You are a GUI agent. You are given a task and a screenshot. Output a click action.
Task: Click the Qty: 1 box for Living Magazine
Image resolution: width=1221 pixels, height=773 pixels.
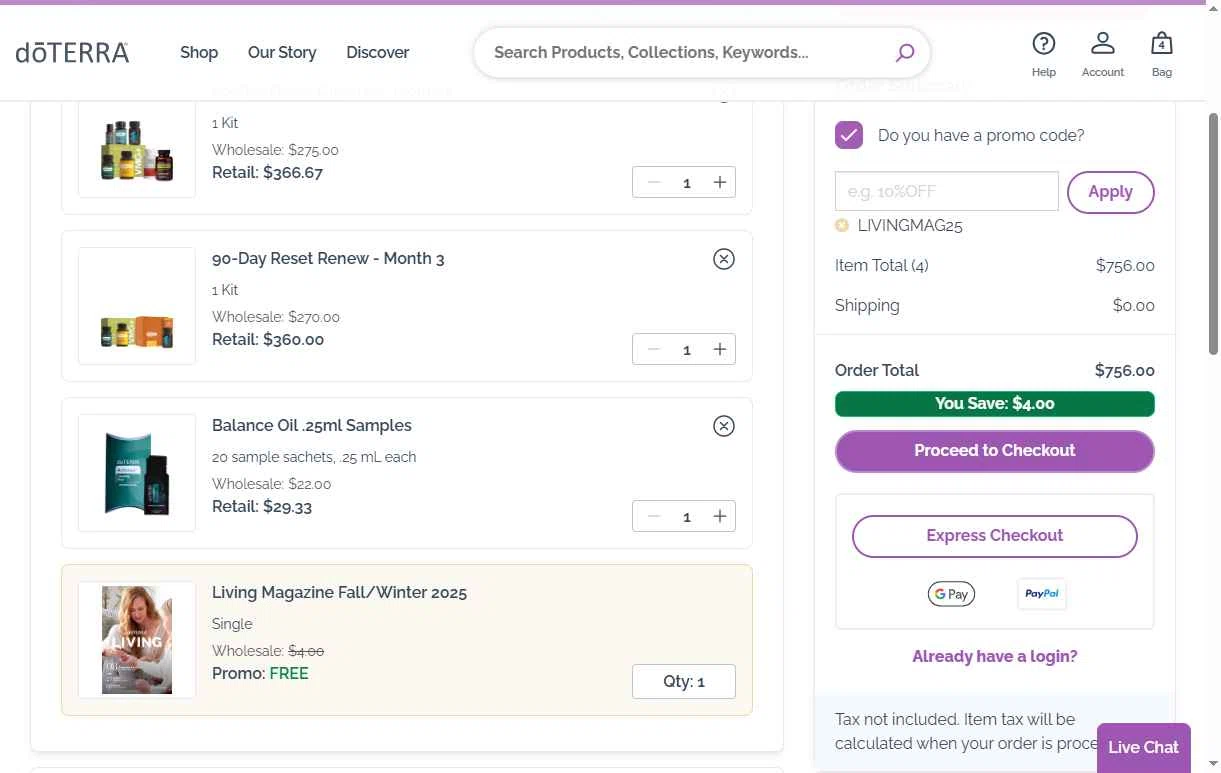pyautogui.click(x=684, y=682)
